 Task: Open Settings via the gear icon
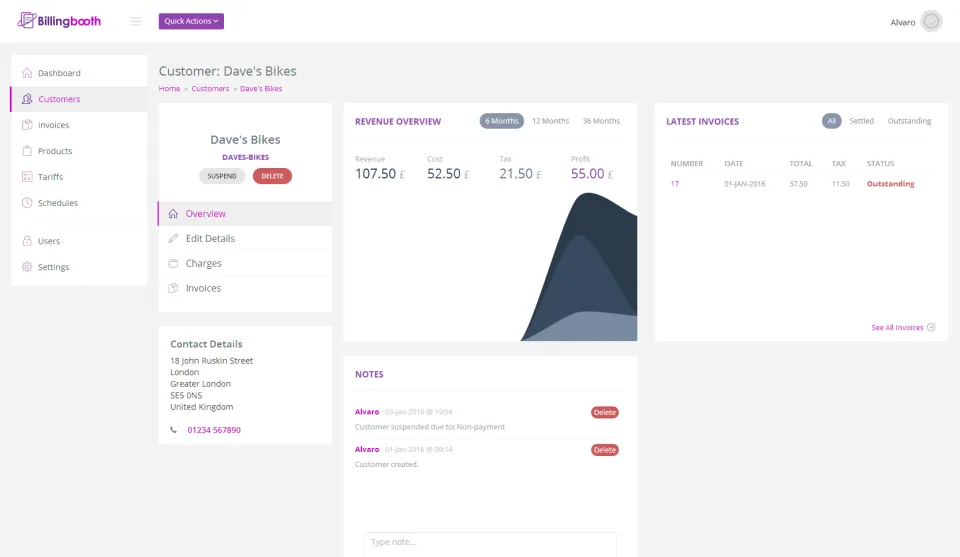point(27,267)
